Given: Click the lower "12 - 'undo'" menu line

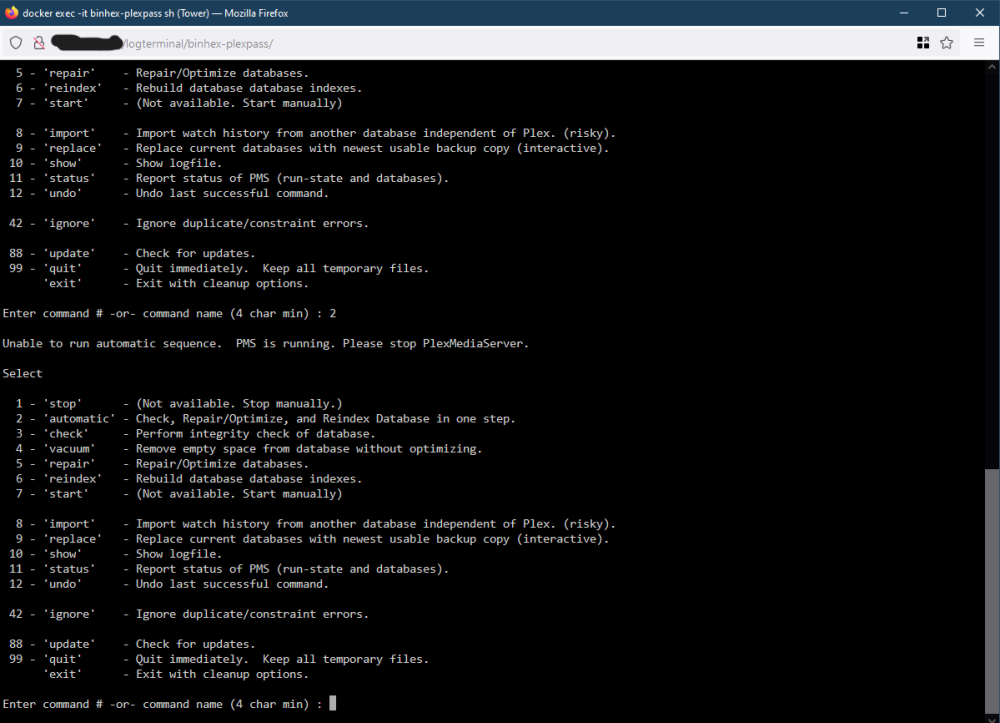Looking at the screenshot, I should click(169, 584).
